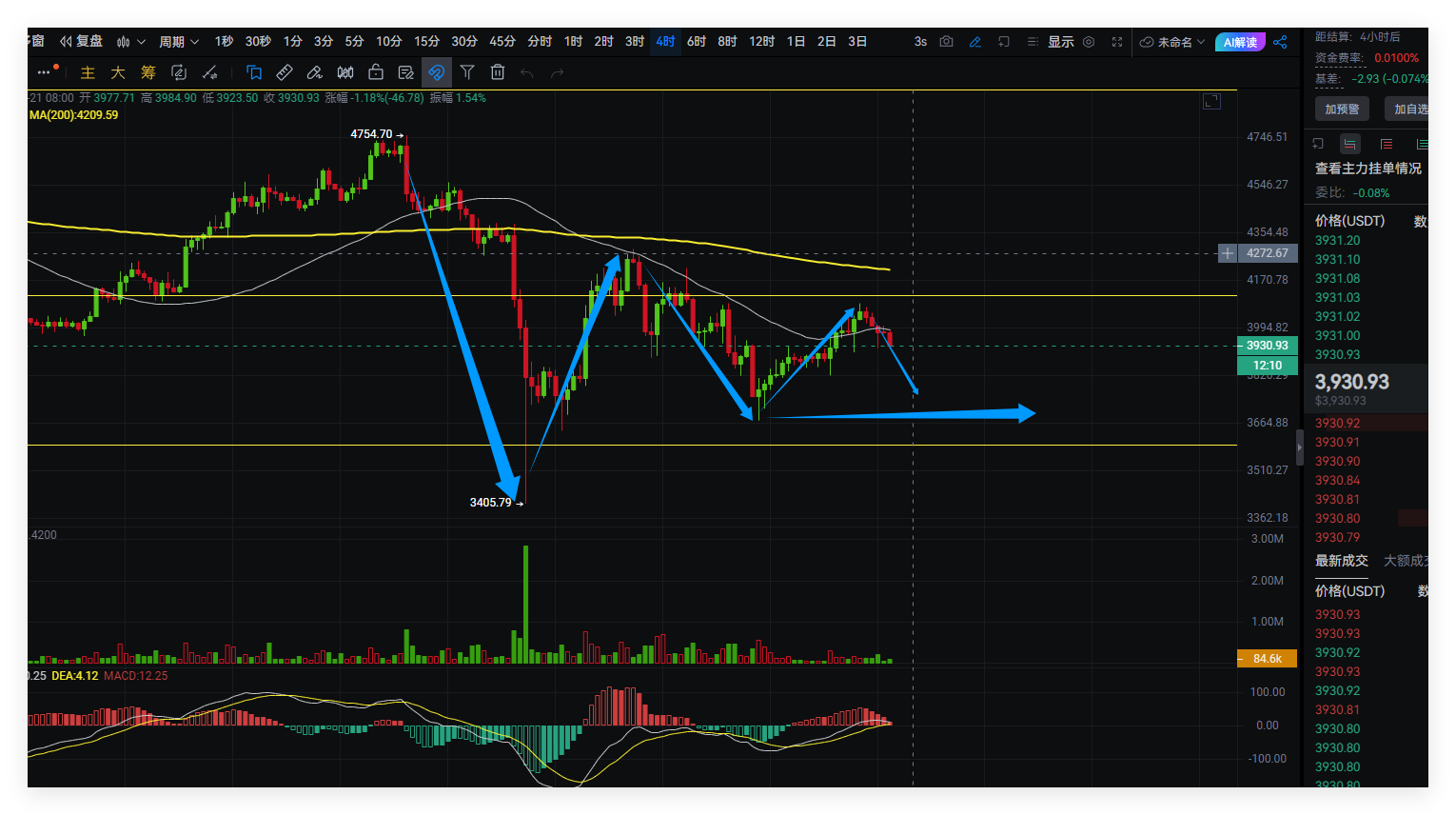Open the AI解读 analysis button

[1240, 42]
